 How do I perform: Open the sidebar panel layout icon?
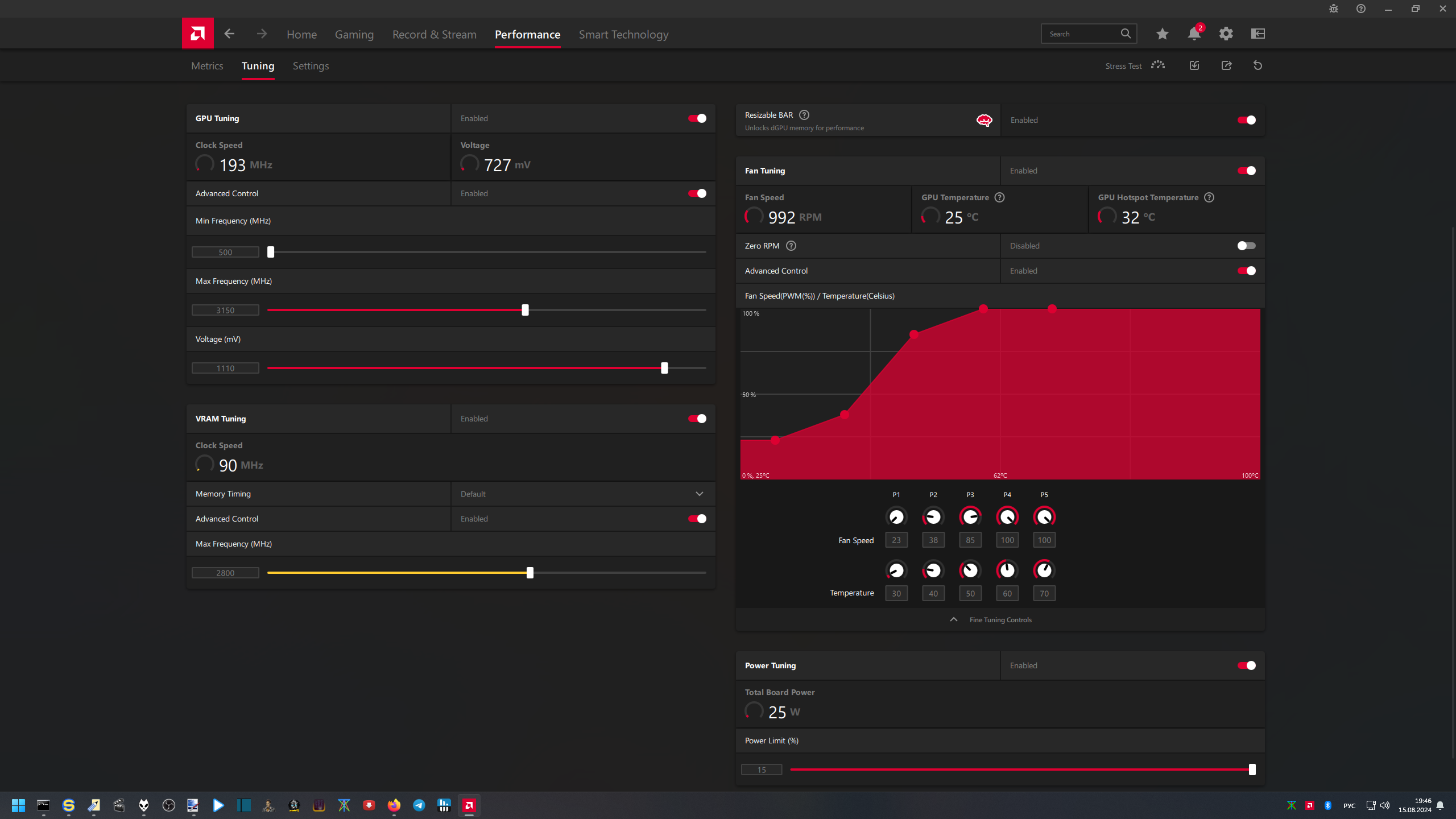(1258, 34)
